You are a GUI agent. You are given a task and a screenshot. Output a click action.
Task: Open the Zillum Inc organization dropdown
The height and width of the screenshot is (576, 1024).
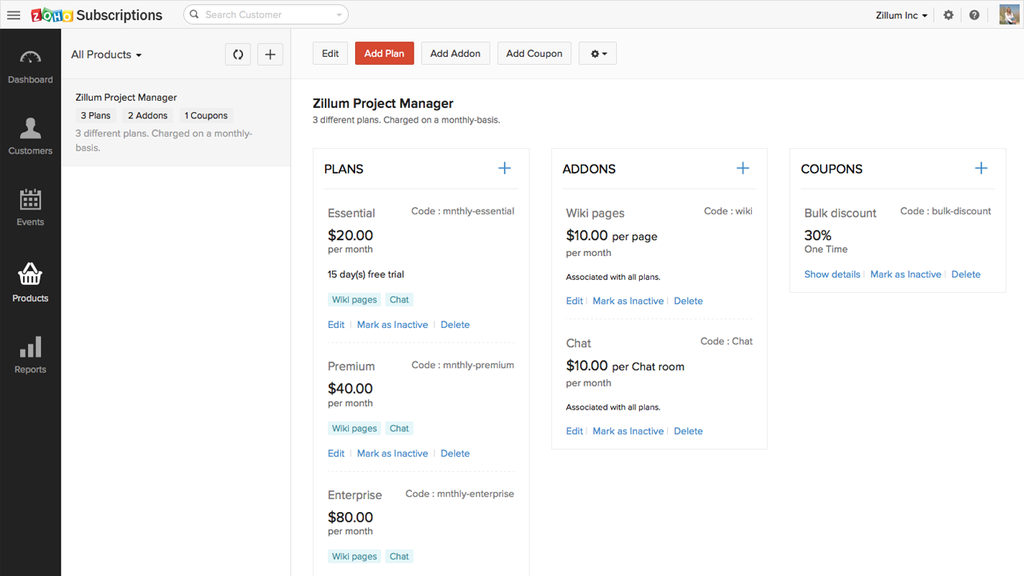[901, 15]
